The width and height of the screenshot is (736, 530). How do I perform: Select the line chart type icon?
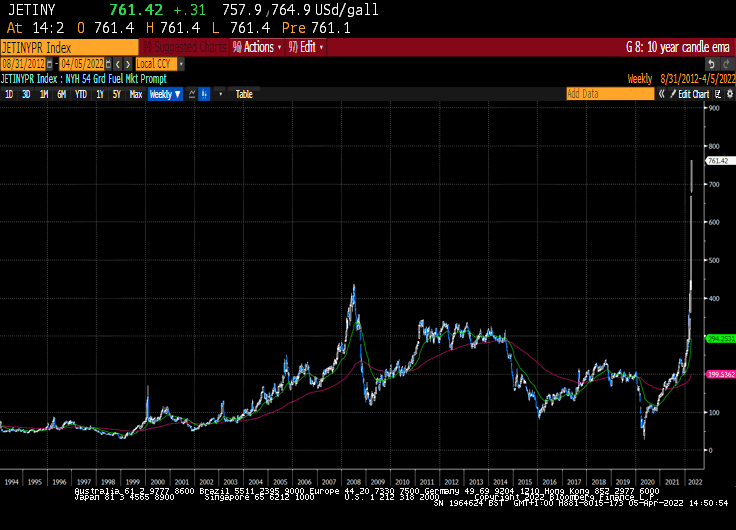click(x=191, y=94)
